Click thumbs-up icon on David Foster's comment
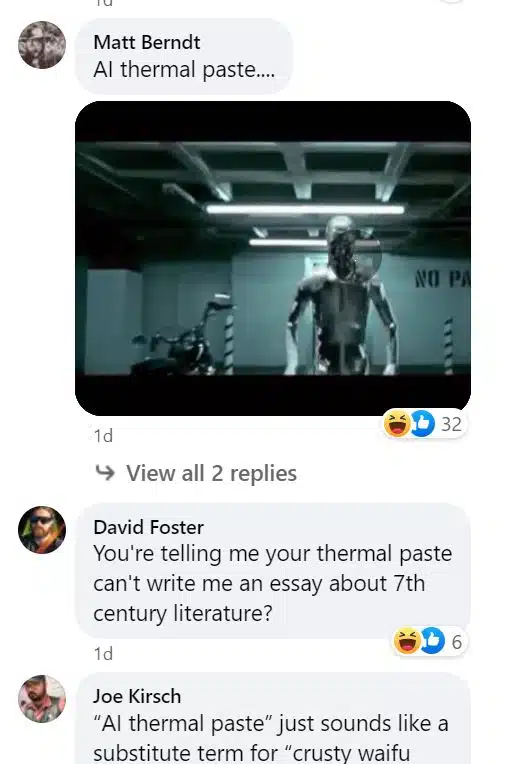The width and height of the screenshot is (529, 764). [433, 641]
